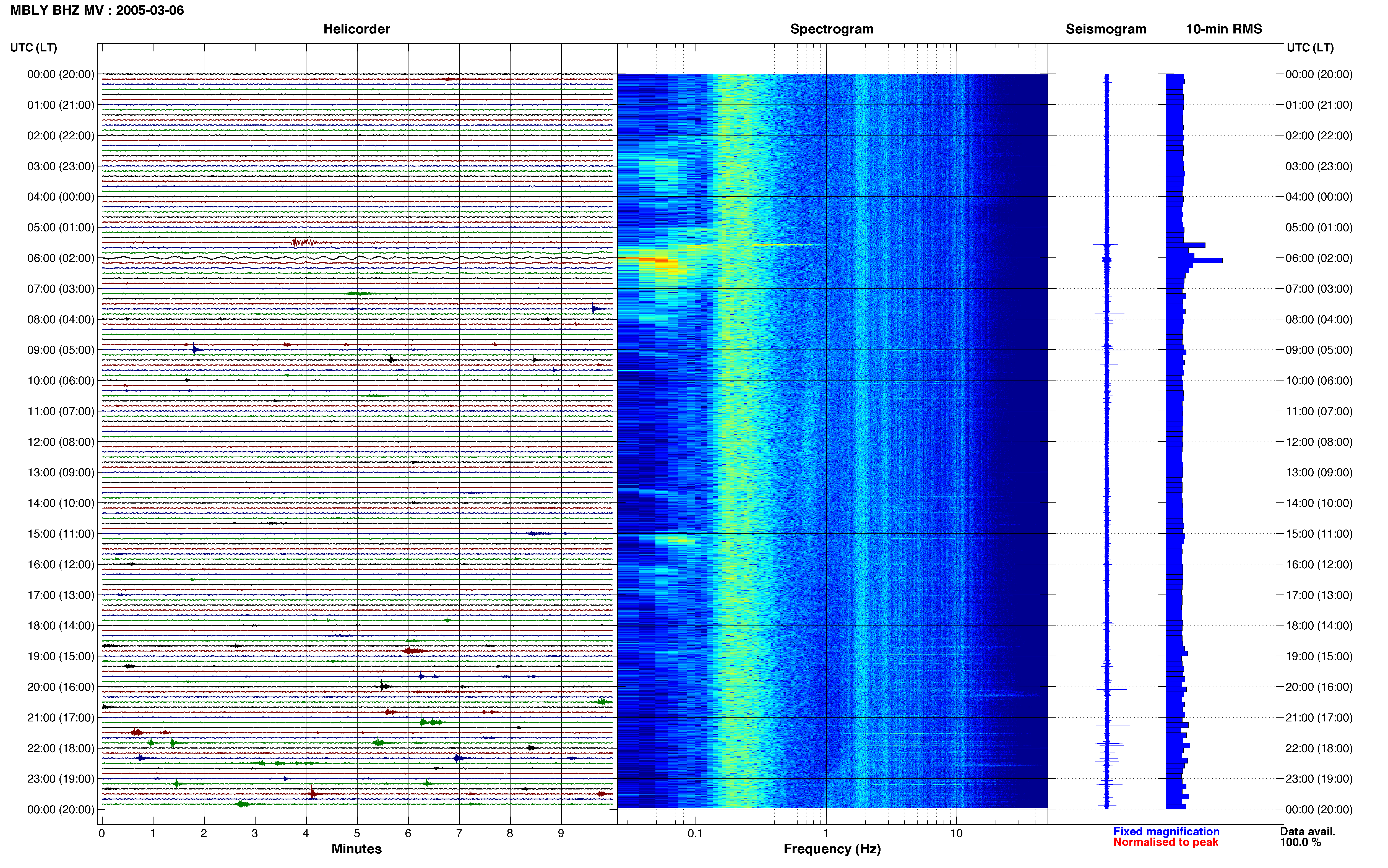Viewport: 1388px width, 868px height.
Task: Click the 'Frequency (Hz)' axis label
Action: (x=832, y=849)
